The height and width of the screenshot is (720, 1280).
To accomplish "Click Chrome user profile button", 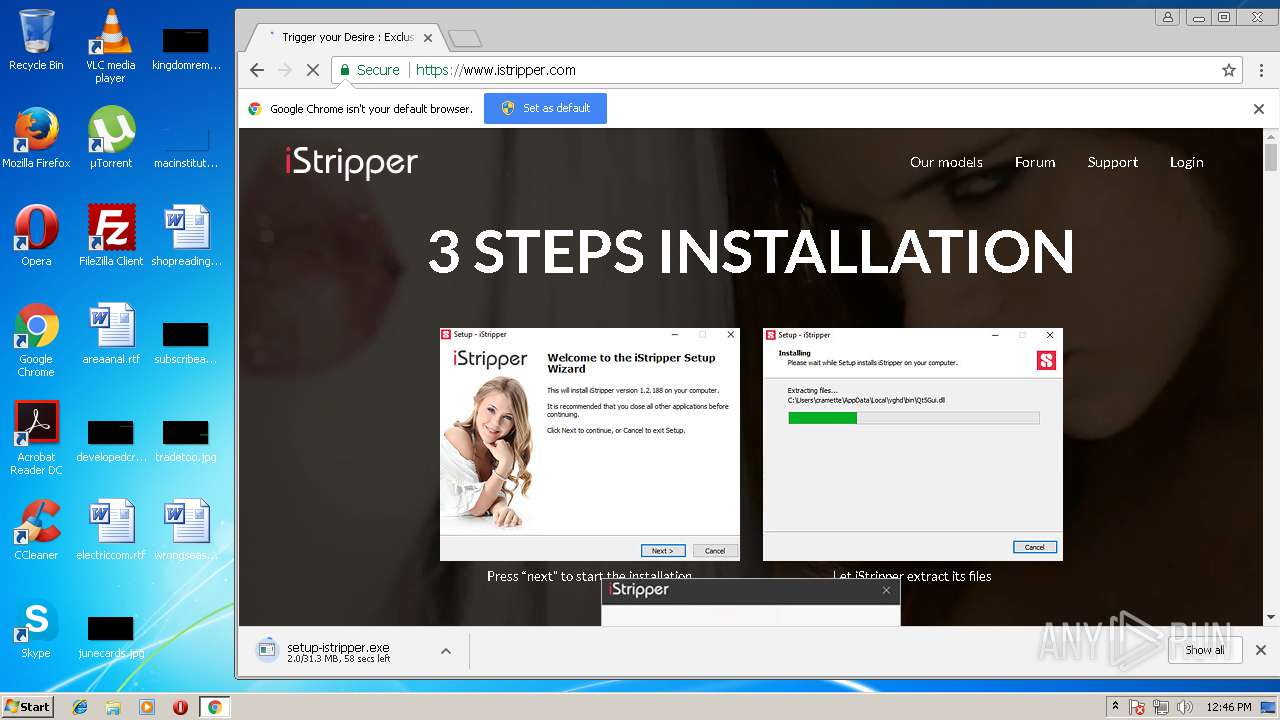I will 1167,17.
